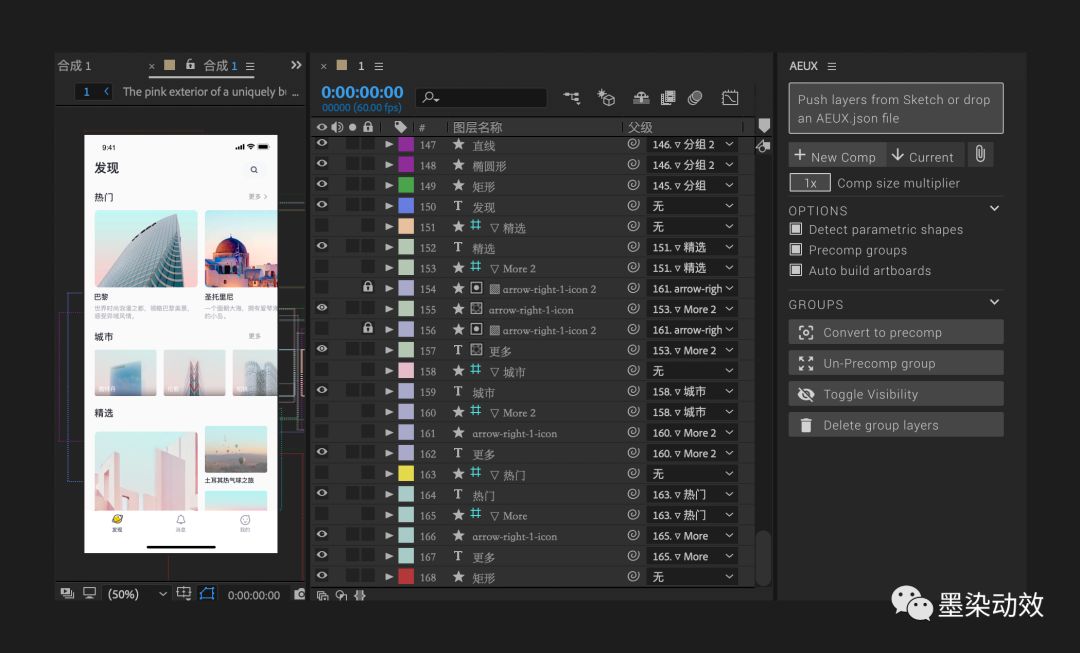Image resolution: width=1080 pixels, height=653 pixels.
Task: Hide layer 155 arrow-right-1-icon eye toggle
Action: click(x=322, y=308)
